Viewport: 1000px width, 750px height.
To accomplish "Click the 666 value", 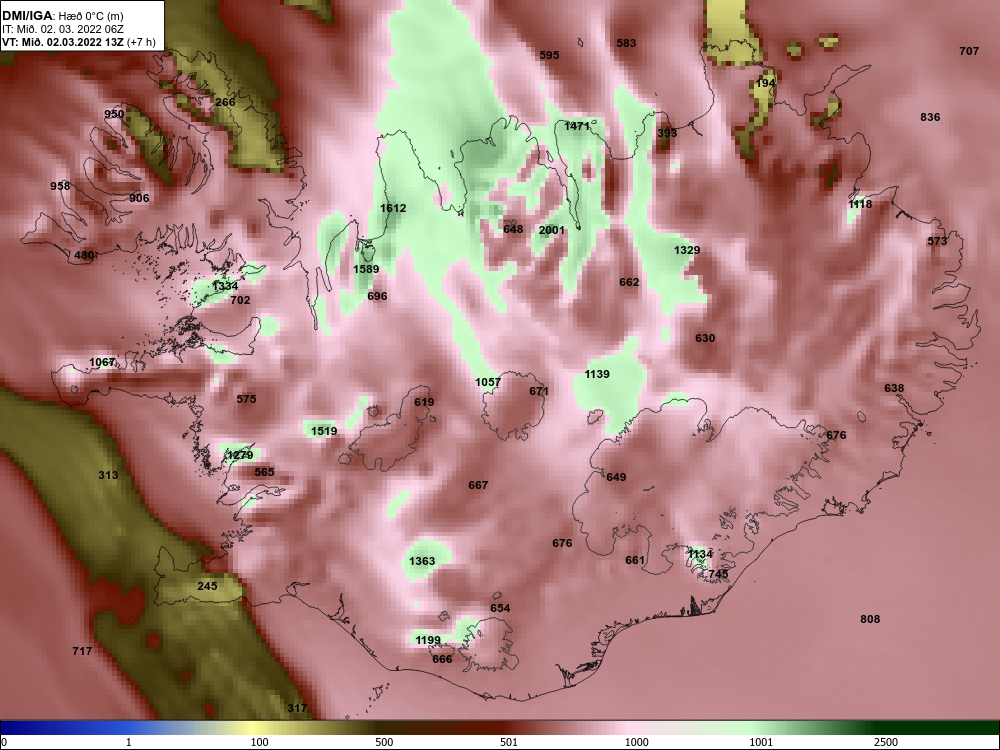I will pos(442,659).
